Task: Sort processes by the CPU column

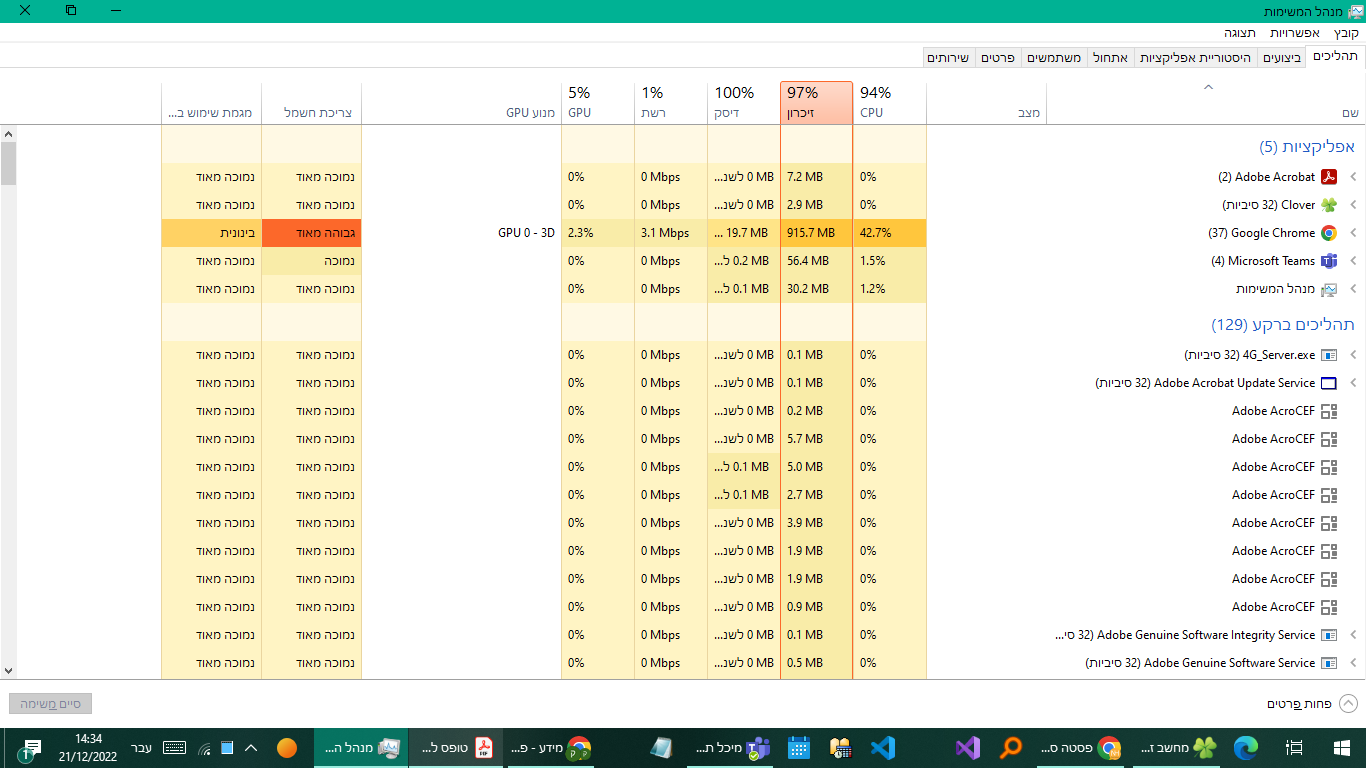Action: [890, 102]
